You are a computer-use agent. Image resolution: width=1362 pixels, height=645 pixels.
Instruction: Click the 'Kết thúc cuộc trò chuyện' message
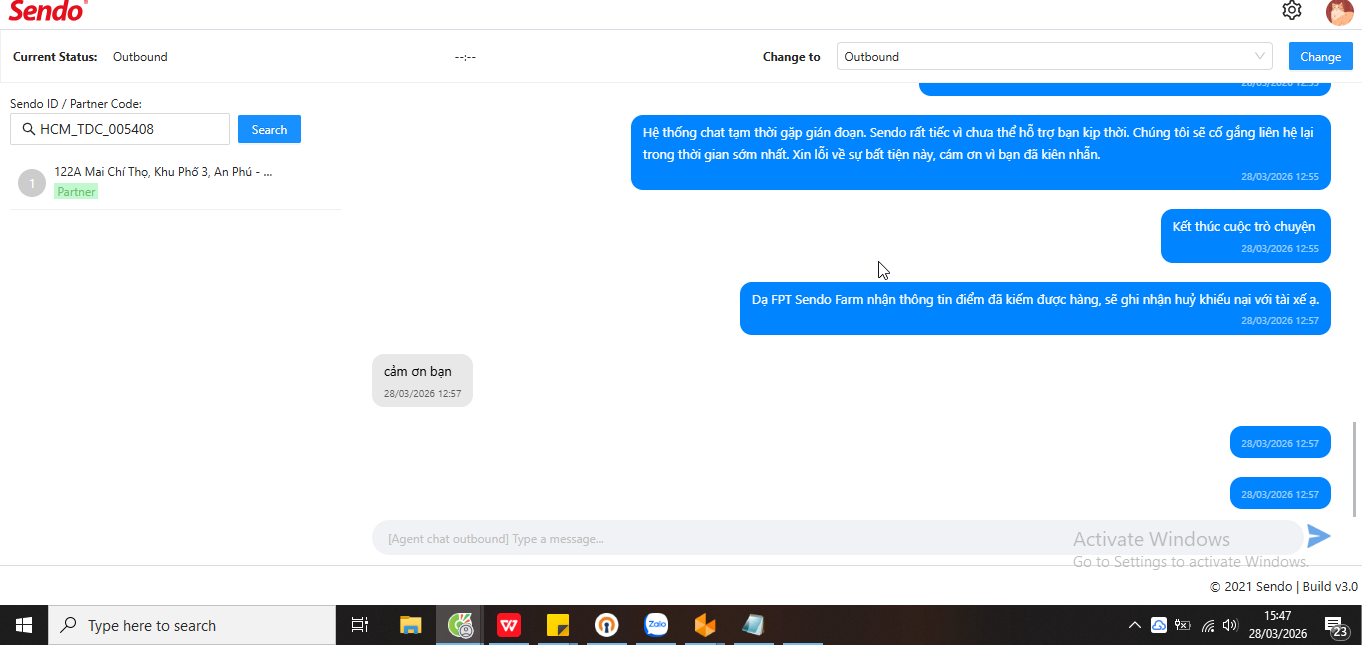(1245, 236)
